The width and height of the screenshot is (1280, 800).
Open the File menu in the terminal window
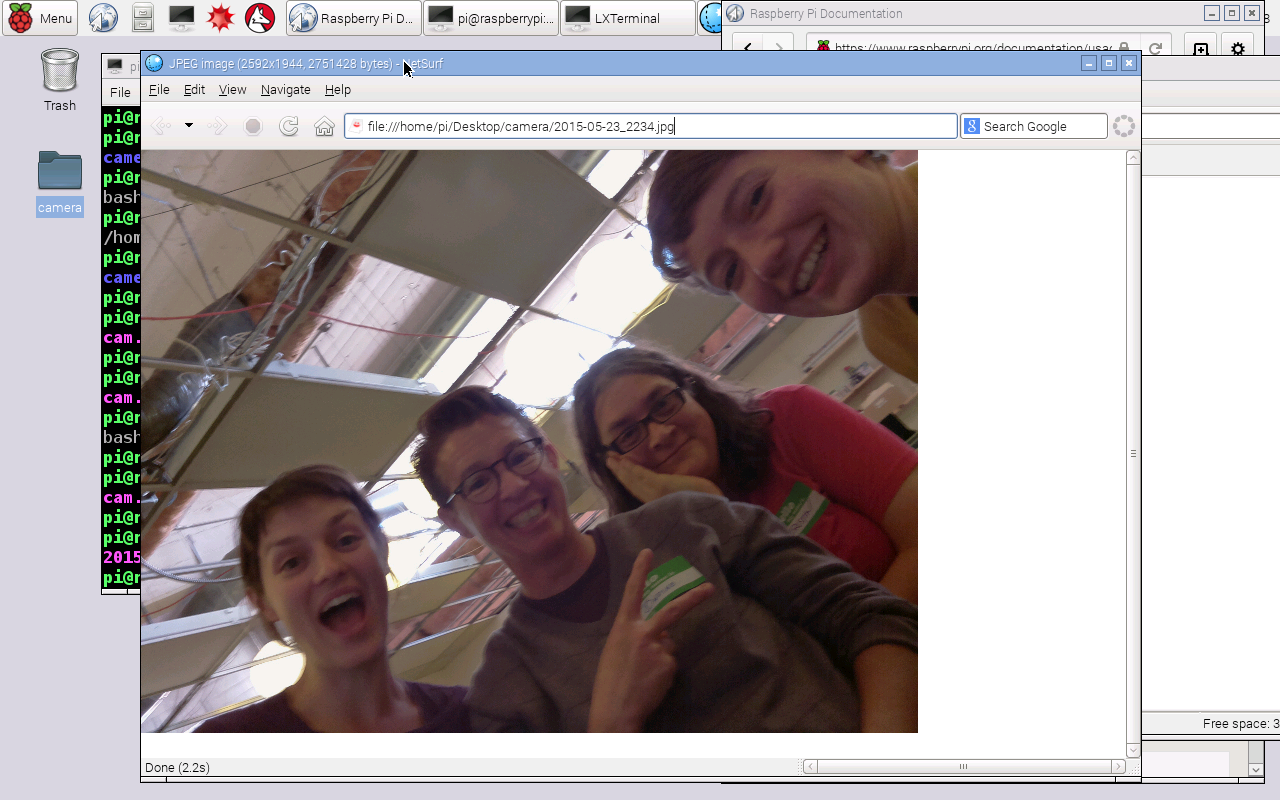120,92
